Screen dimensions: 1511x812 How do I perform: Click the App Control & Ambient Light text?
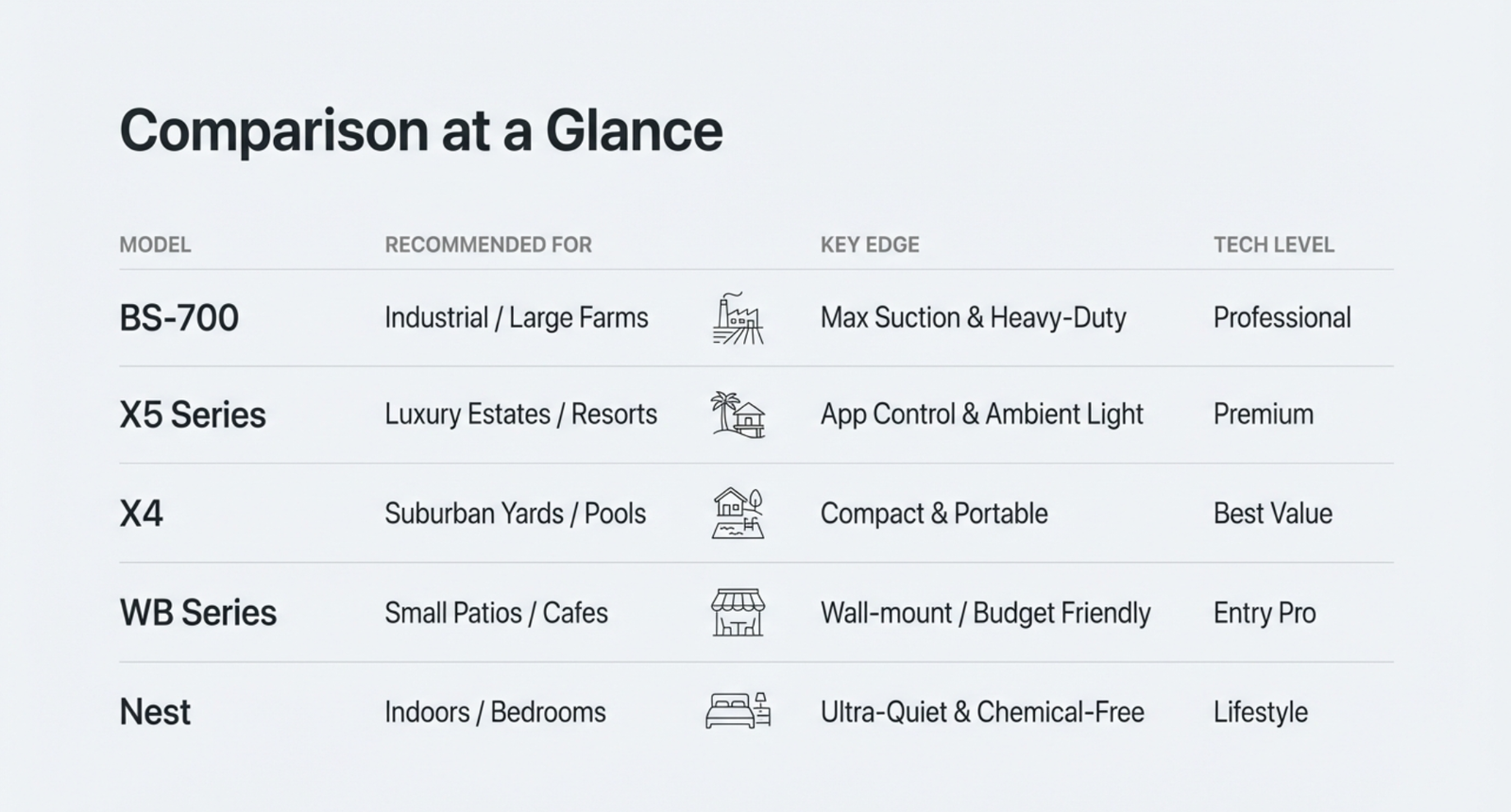[981, 414]
